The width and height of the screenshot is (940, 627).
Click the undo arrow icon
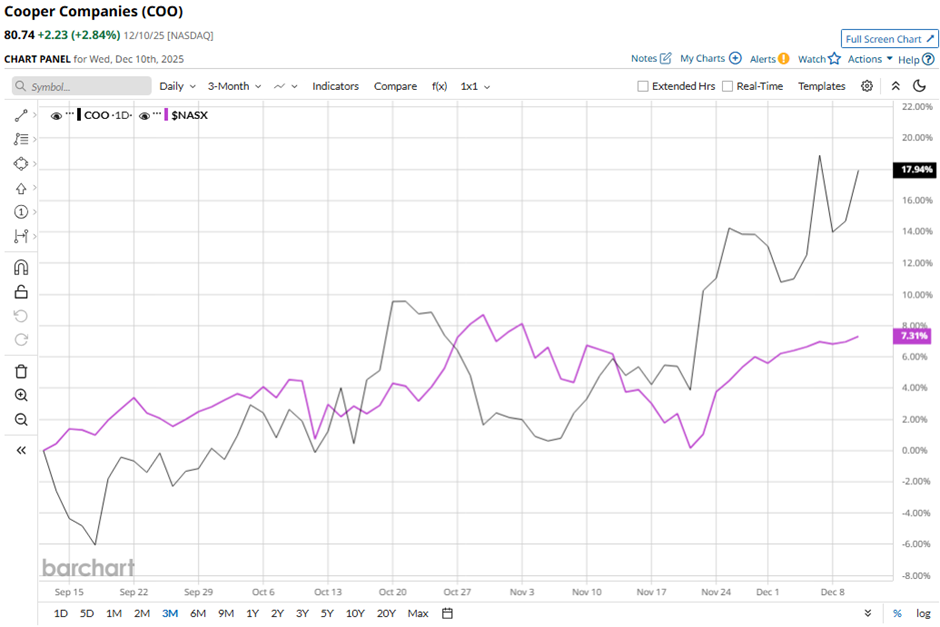click(x=21, y=316)
